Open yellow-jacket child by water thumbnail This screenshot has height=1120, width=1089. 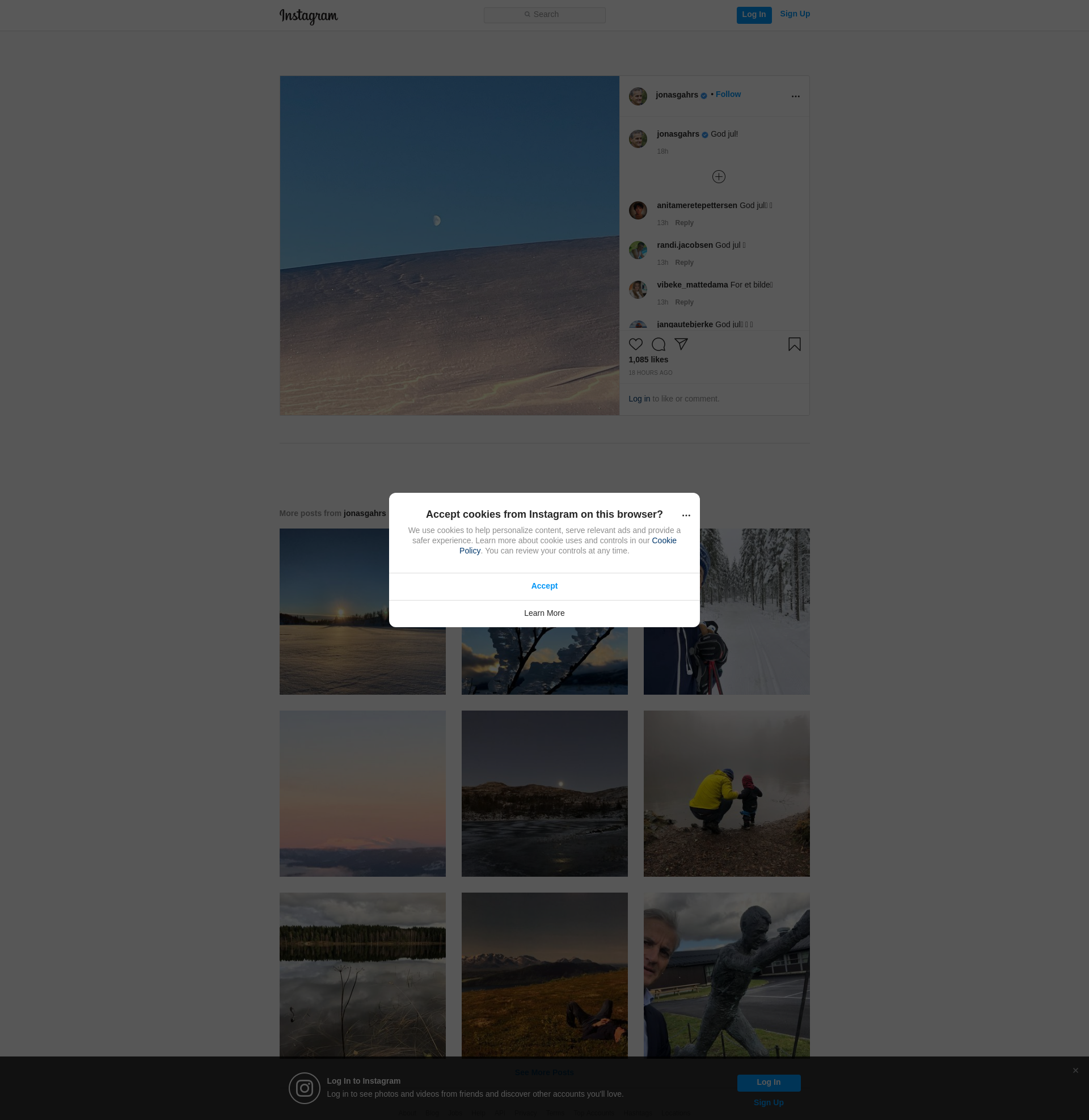727,793
